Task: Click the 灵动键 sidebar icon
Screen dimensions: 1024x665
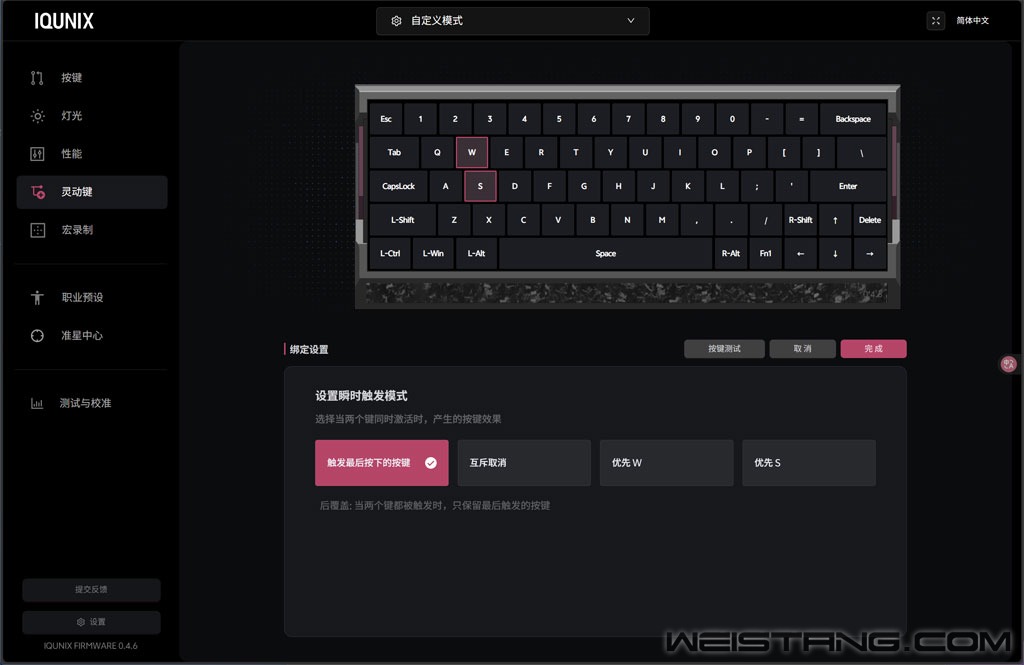Action: (37, 191)
